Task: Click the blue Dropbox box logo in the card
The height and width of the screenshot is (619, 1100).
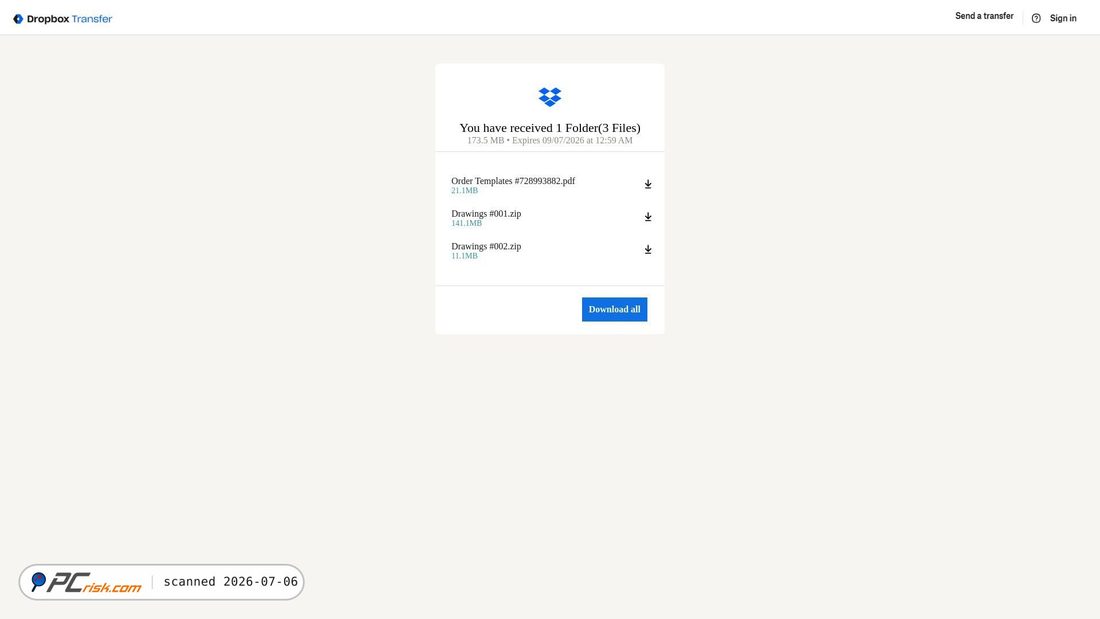Action: tap(550, 97)
